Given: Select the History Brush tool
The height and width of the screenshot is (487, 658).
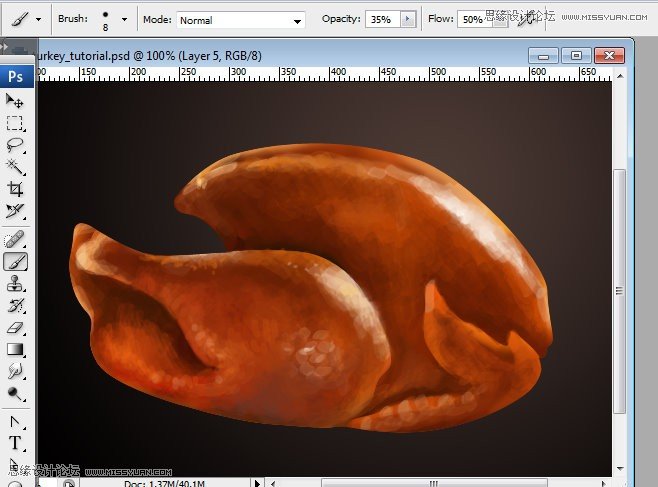Looking at the screenshot, I should coord(15,305).
